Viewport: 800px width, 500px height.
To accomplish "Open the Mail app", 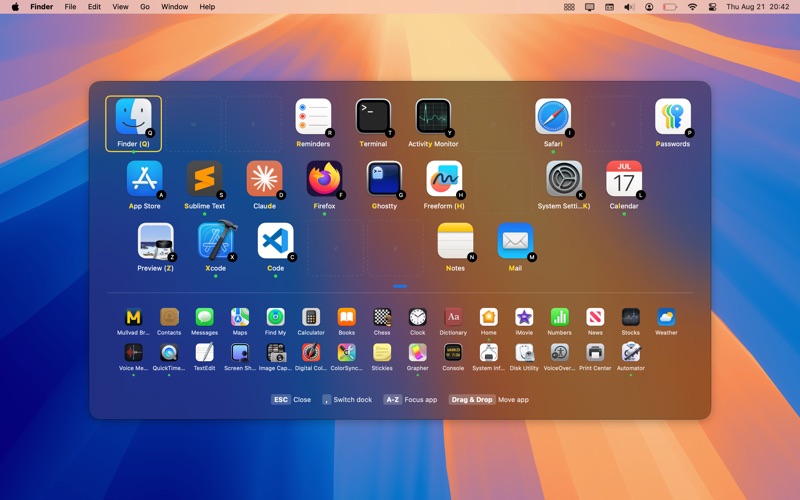I will [515, 241].
